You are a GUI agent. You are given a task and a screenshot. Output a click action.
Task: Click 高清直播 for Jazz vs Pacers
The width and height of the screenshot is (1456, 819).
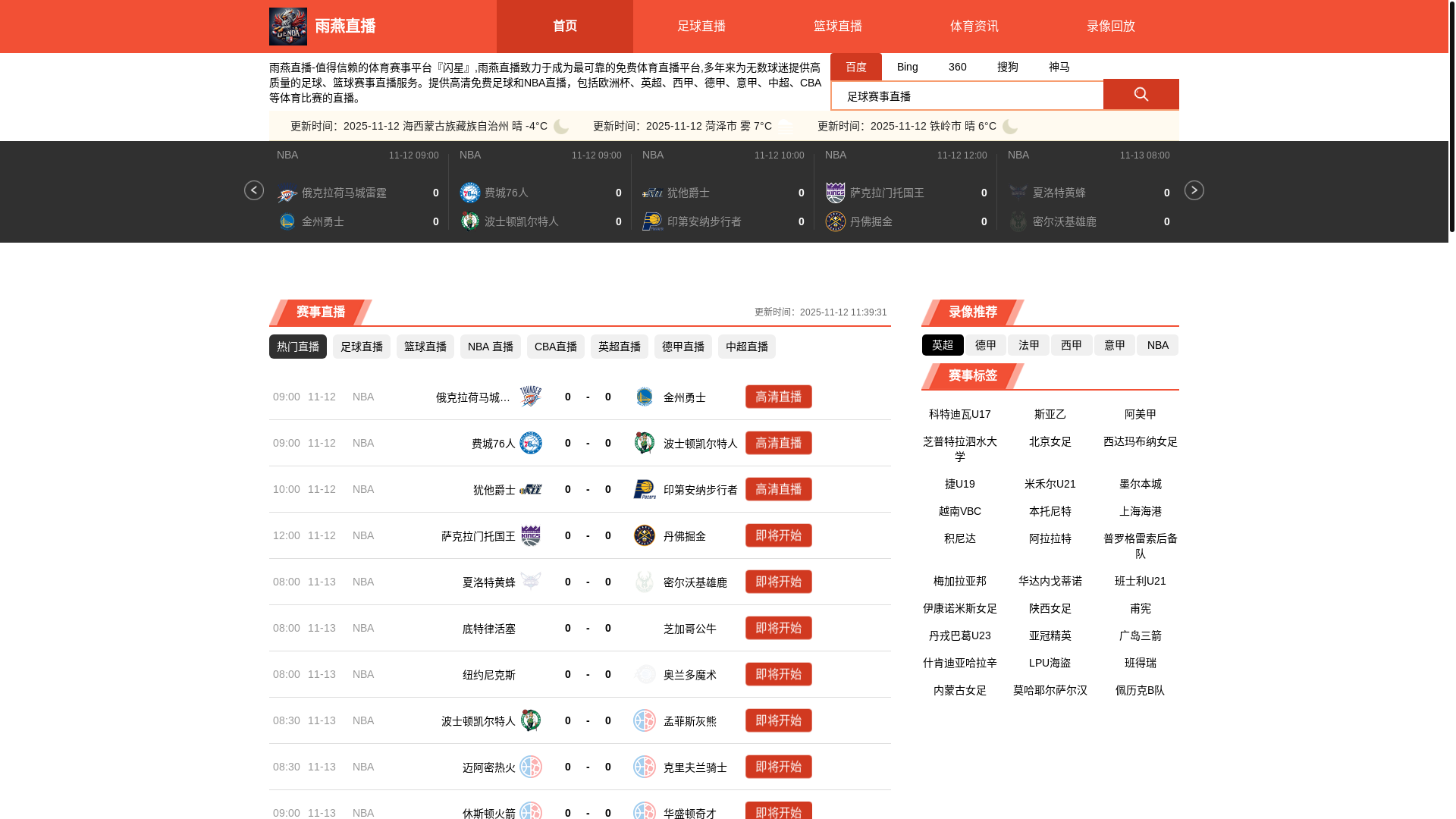coord(779,489)
